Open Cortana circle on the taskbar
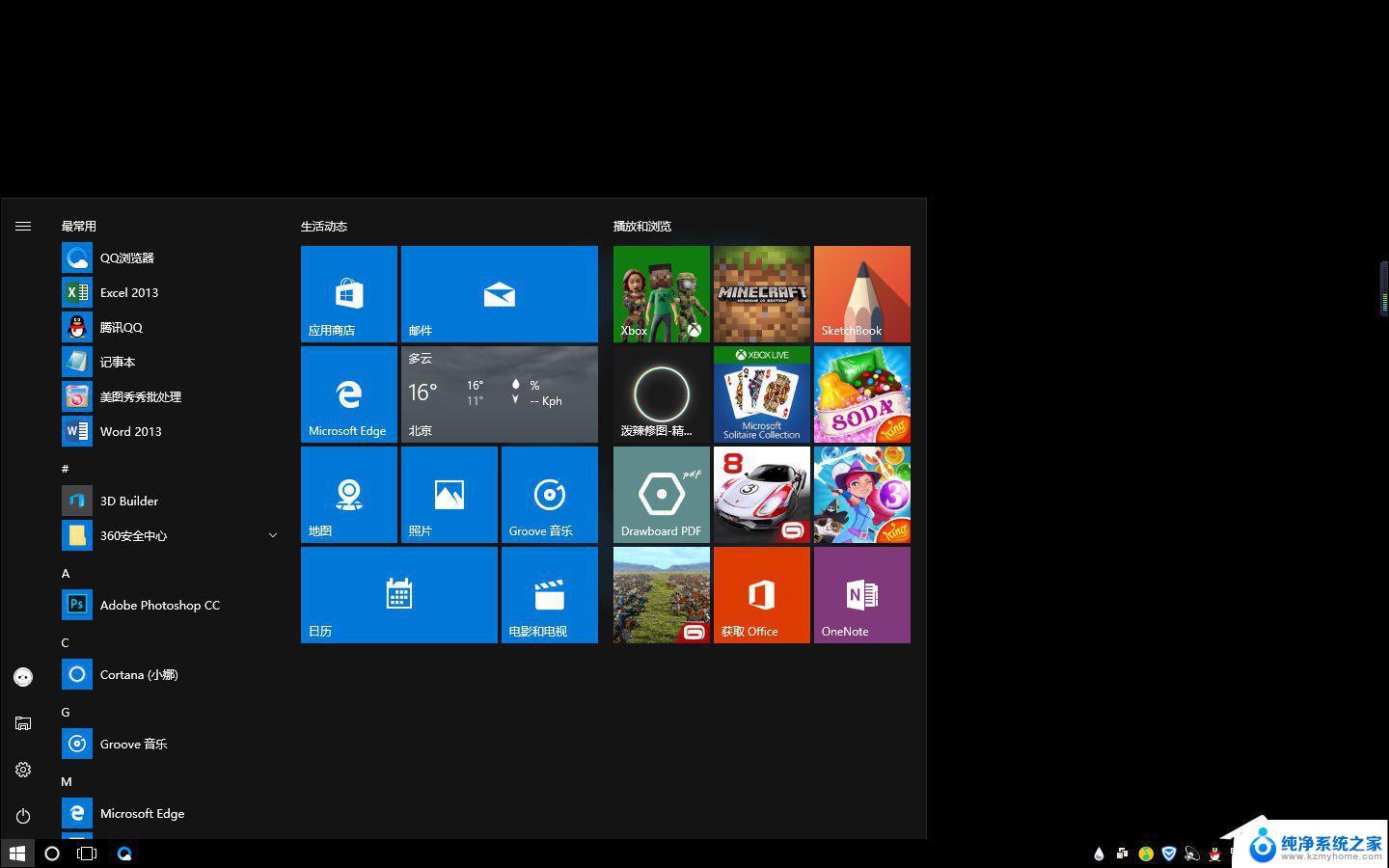Screen dimensions: 1389x868 click(x=52, y=854)
